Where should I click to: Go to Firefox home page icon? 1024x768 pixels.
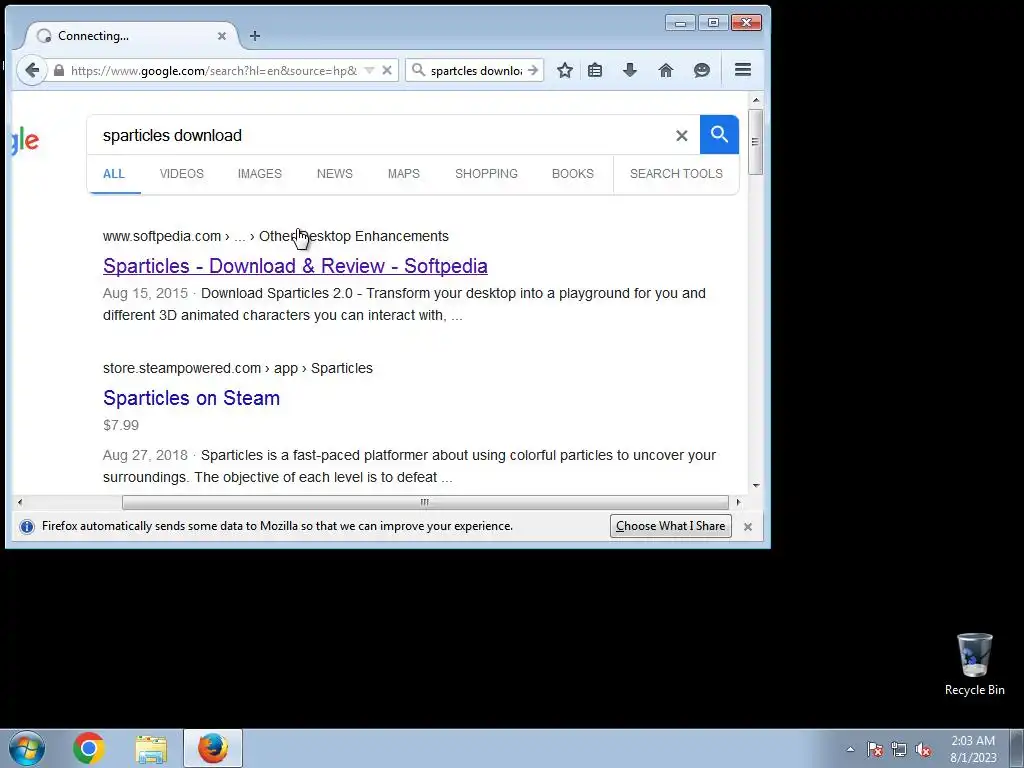pos(665,70)
